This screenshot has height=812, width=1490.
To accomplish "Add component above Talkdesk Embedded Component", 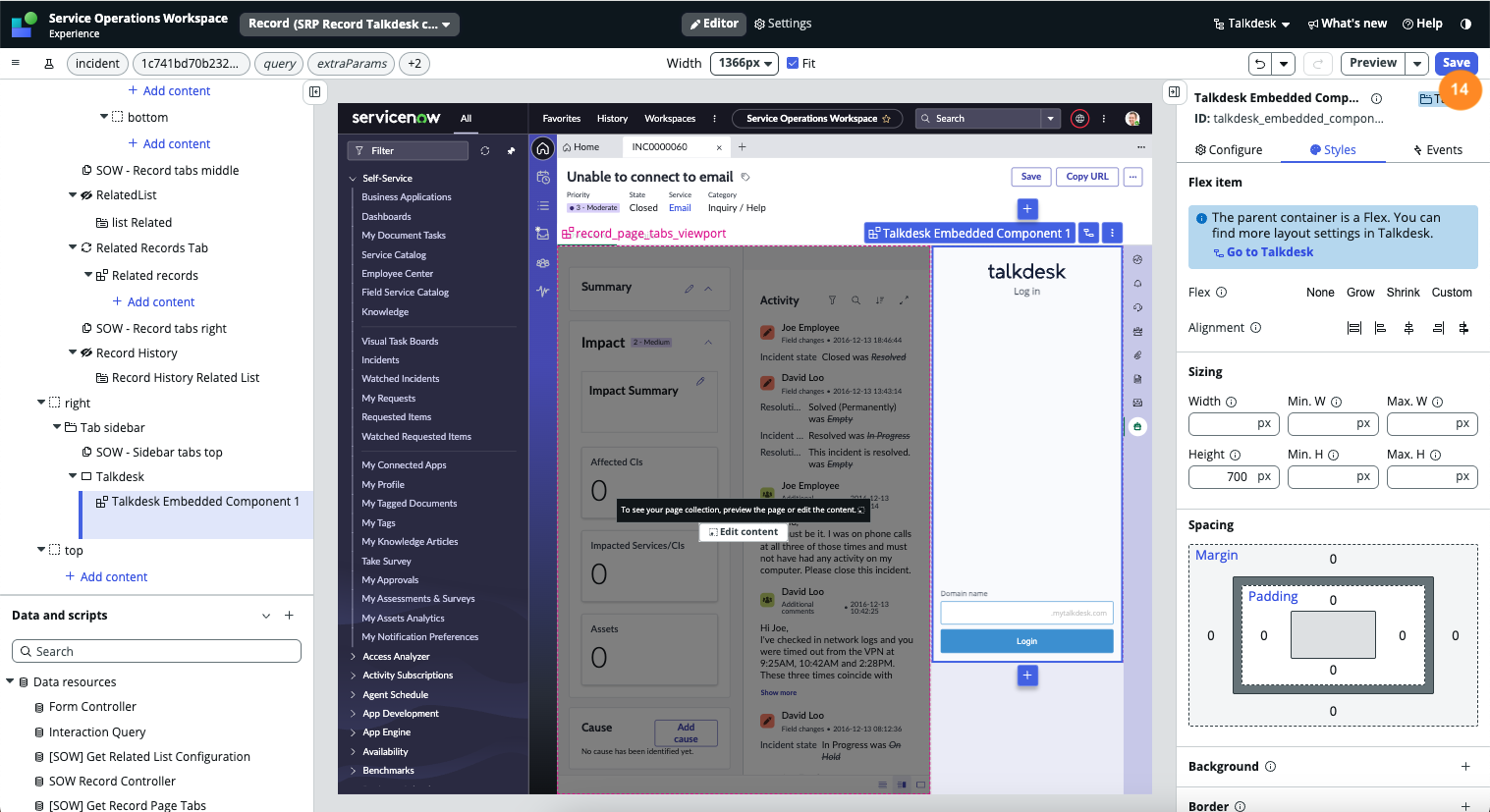I will pyautogui.click(x=1027, y=208).
